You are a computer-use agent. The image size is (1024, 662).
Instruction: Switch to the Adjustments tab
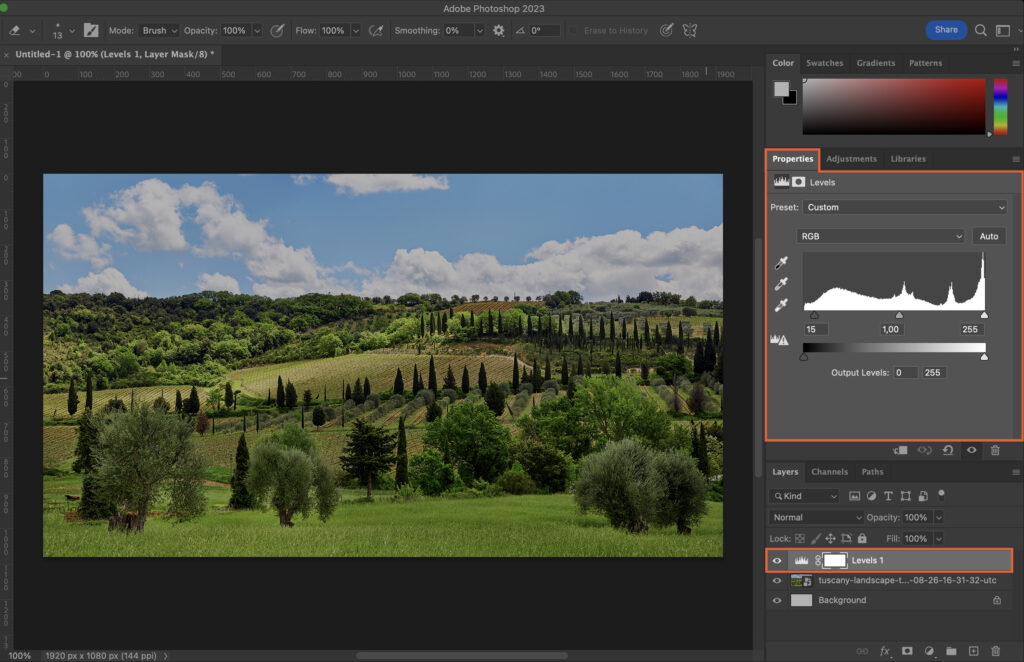(x=851, y=158)
